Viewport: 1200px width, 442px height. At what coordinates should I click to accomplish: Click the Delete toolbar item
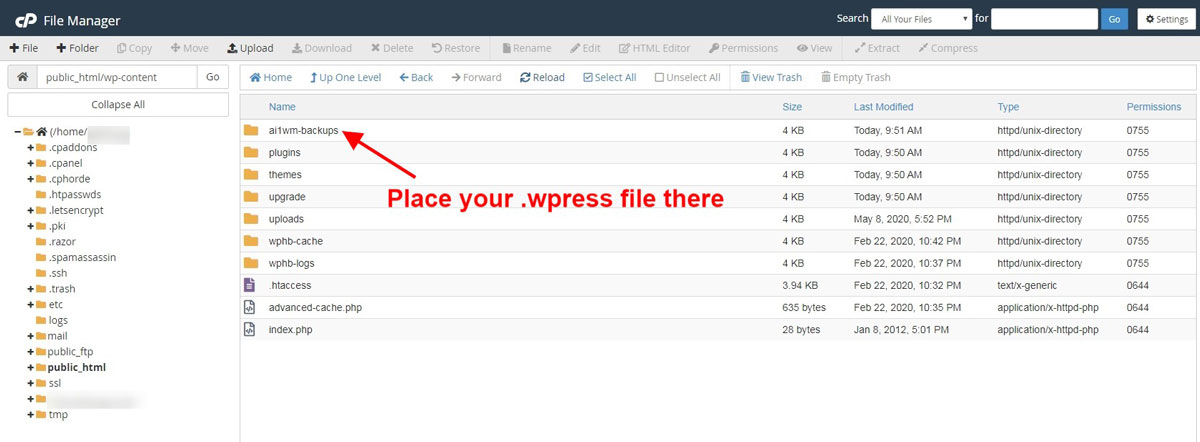(391, 48)
